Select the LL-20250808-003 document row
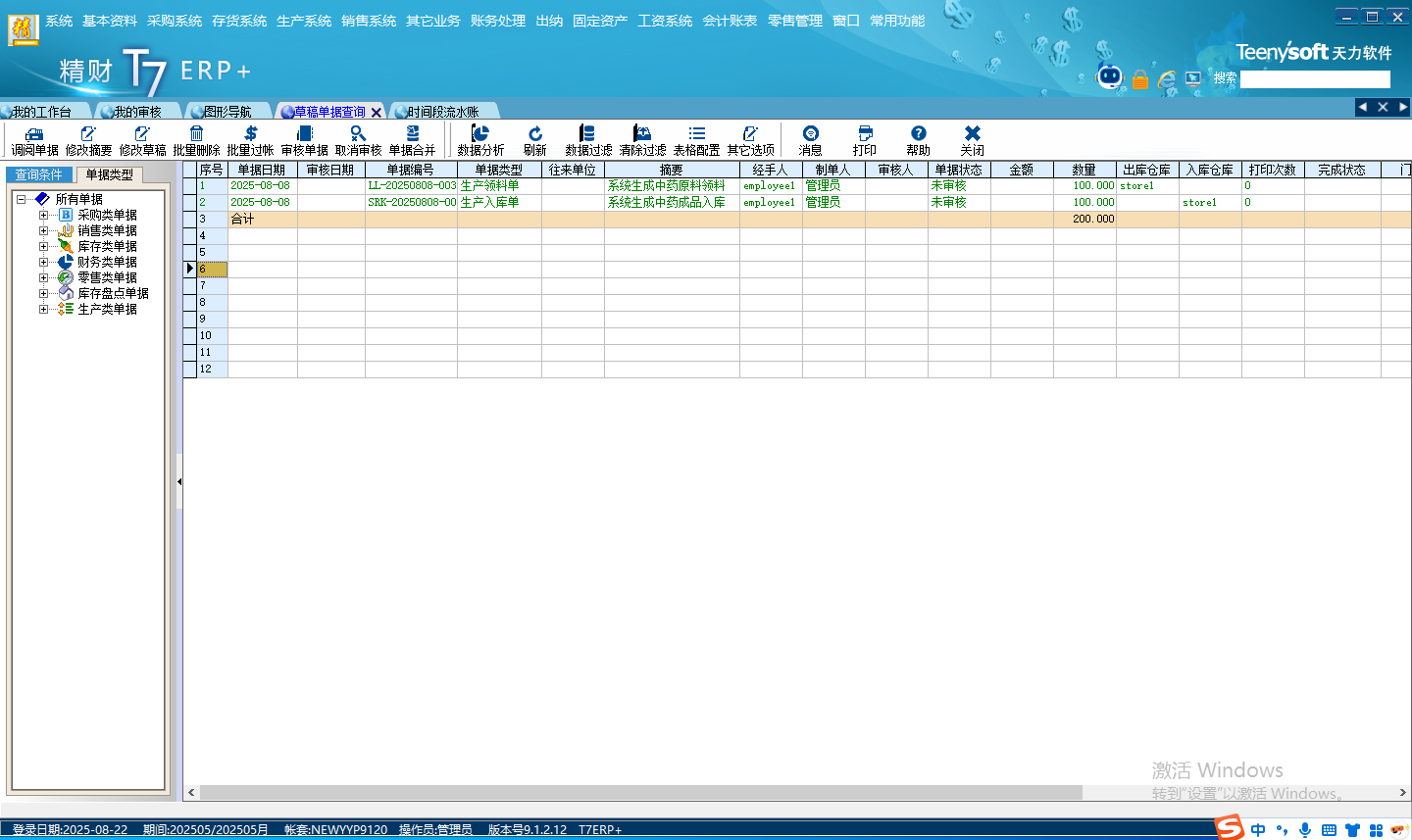This screenshot has height=840, width=1412. [x=412, y=185]
